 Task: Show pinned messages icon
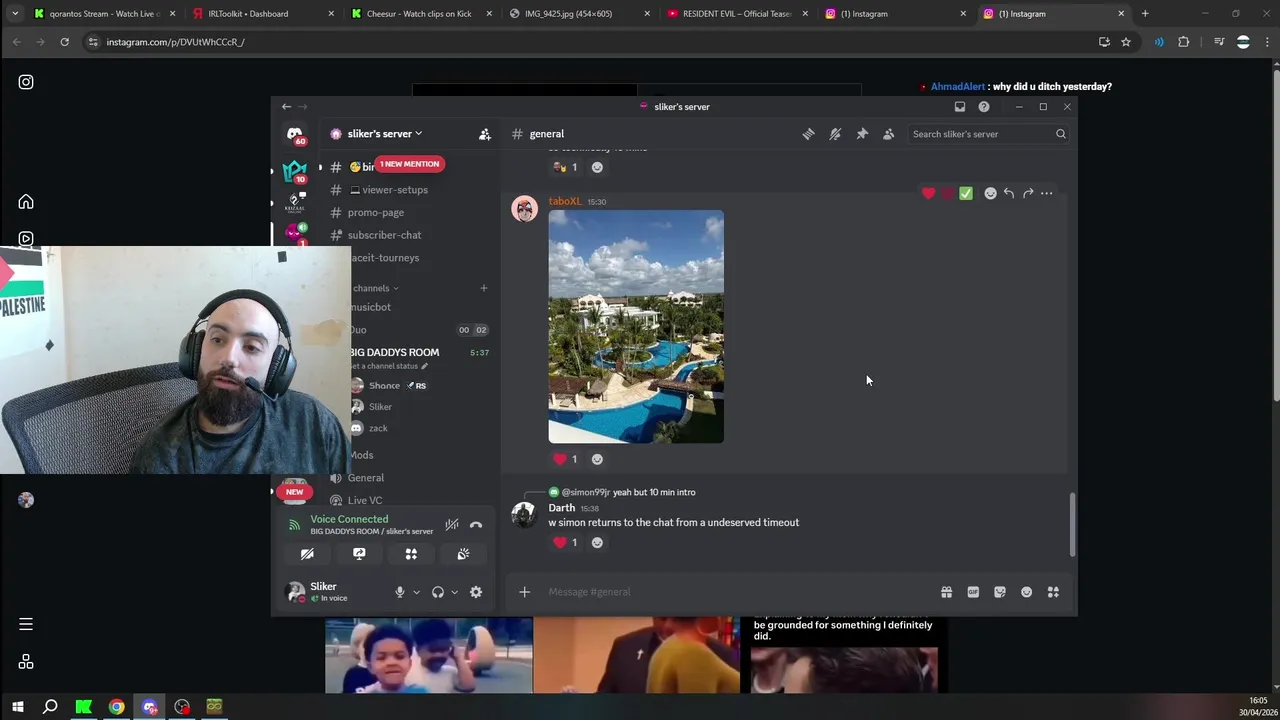[862, 134]
